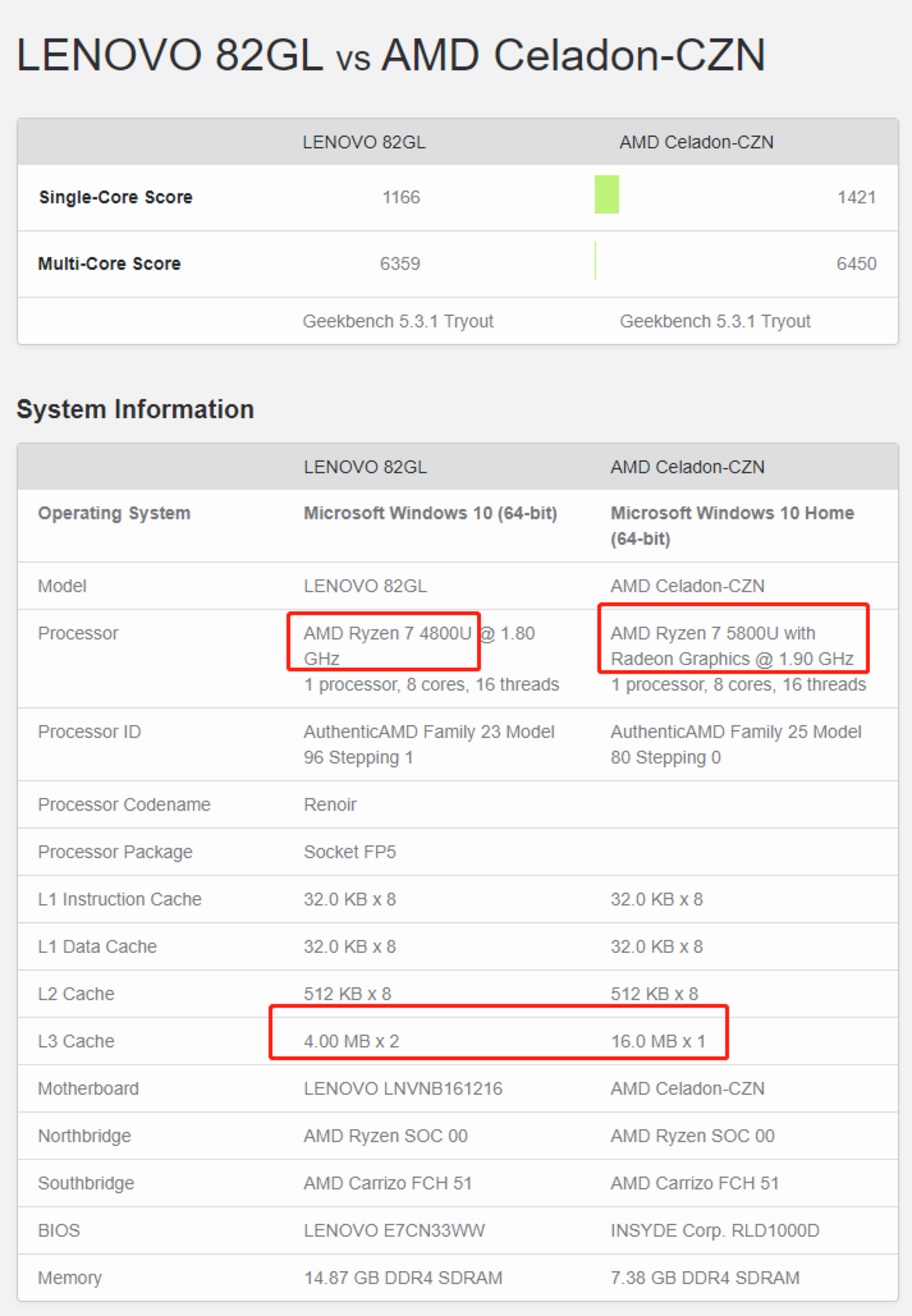Click AMD Carrizo FCH 51 under AMD column
The height and width of the screenshot is (1316, 912).
pyautogui.click(x=695, y=1184)
